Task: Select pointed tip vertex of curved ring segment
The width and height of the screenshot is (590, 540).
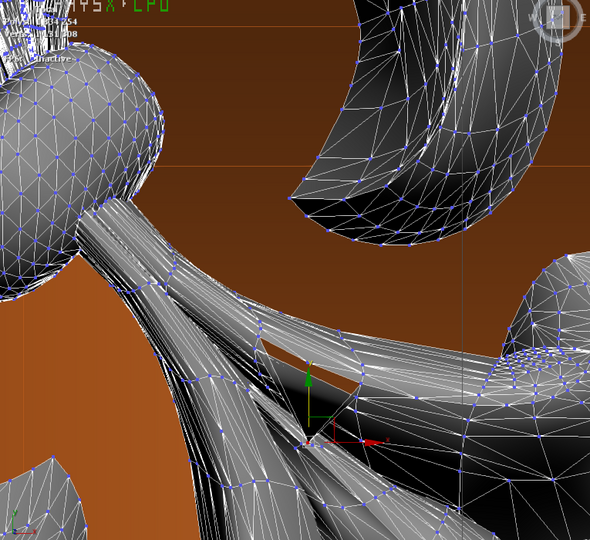Action: pyautogui.click(x=289, y=198)
